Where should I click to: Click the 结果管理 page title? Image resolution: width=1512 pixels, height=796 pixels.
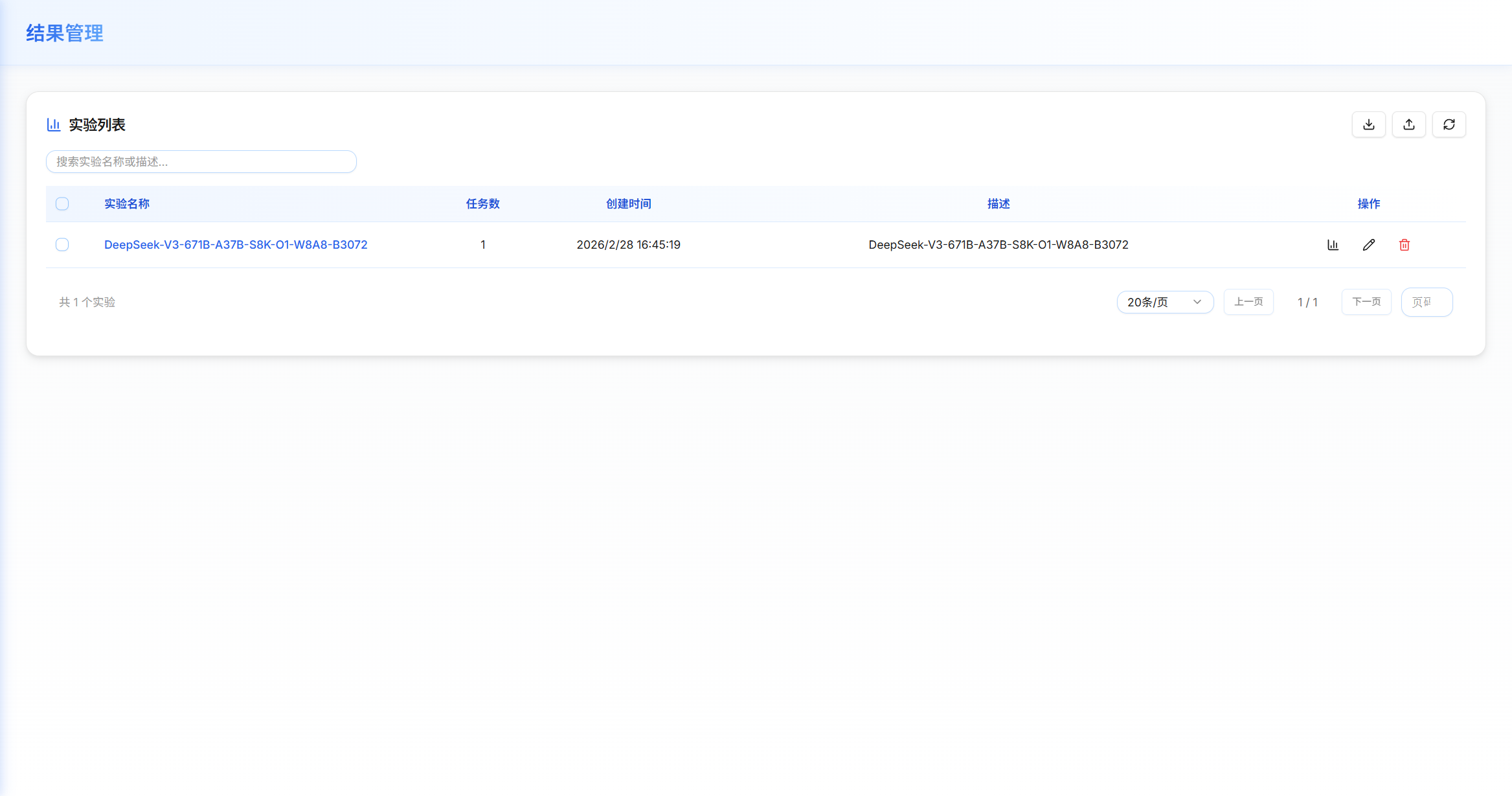(x=65, y=33)
